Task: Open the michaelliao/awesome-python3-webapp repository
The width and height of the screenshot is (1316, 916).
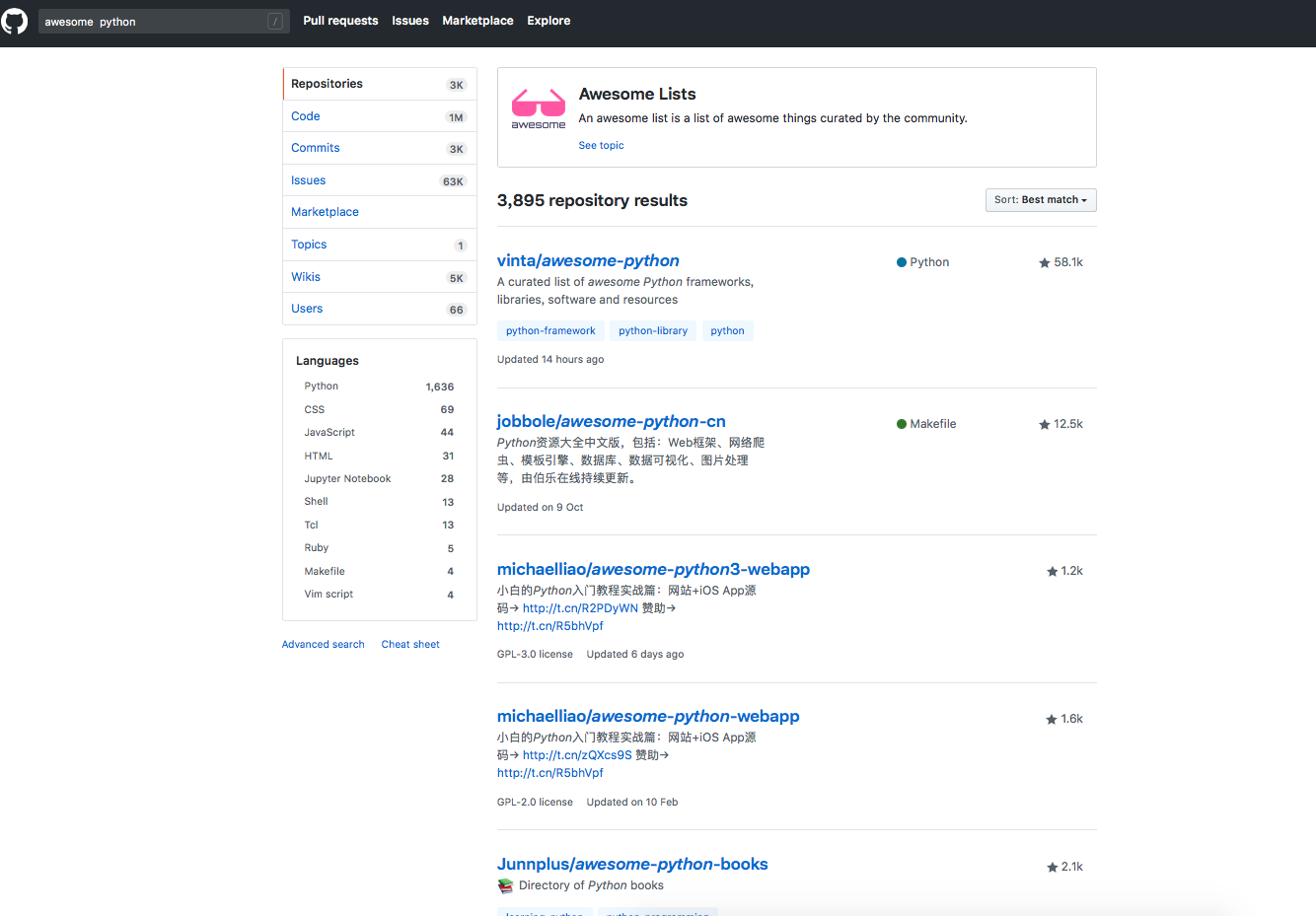Action: click(653, 569)
